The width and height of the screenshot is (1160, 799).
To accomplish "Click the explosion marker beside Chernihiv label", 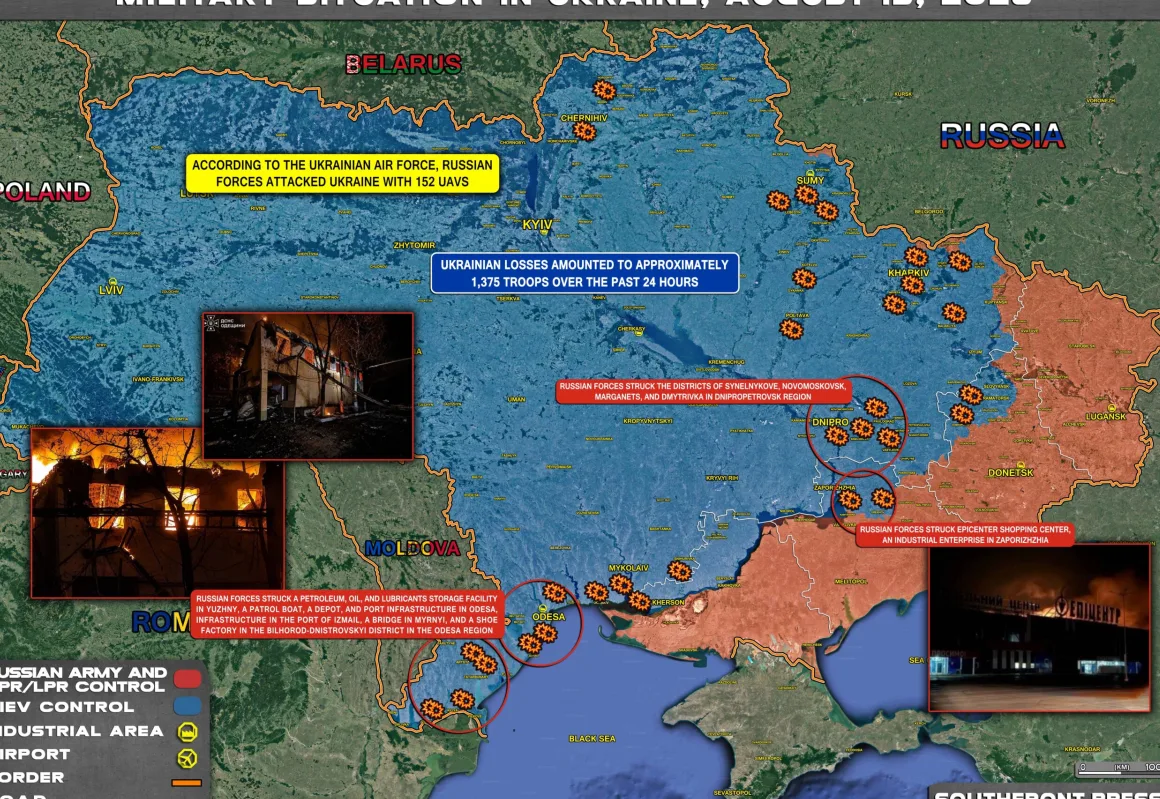I will [x=584, y=131].
